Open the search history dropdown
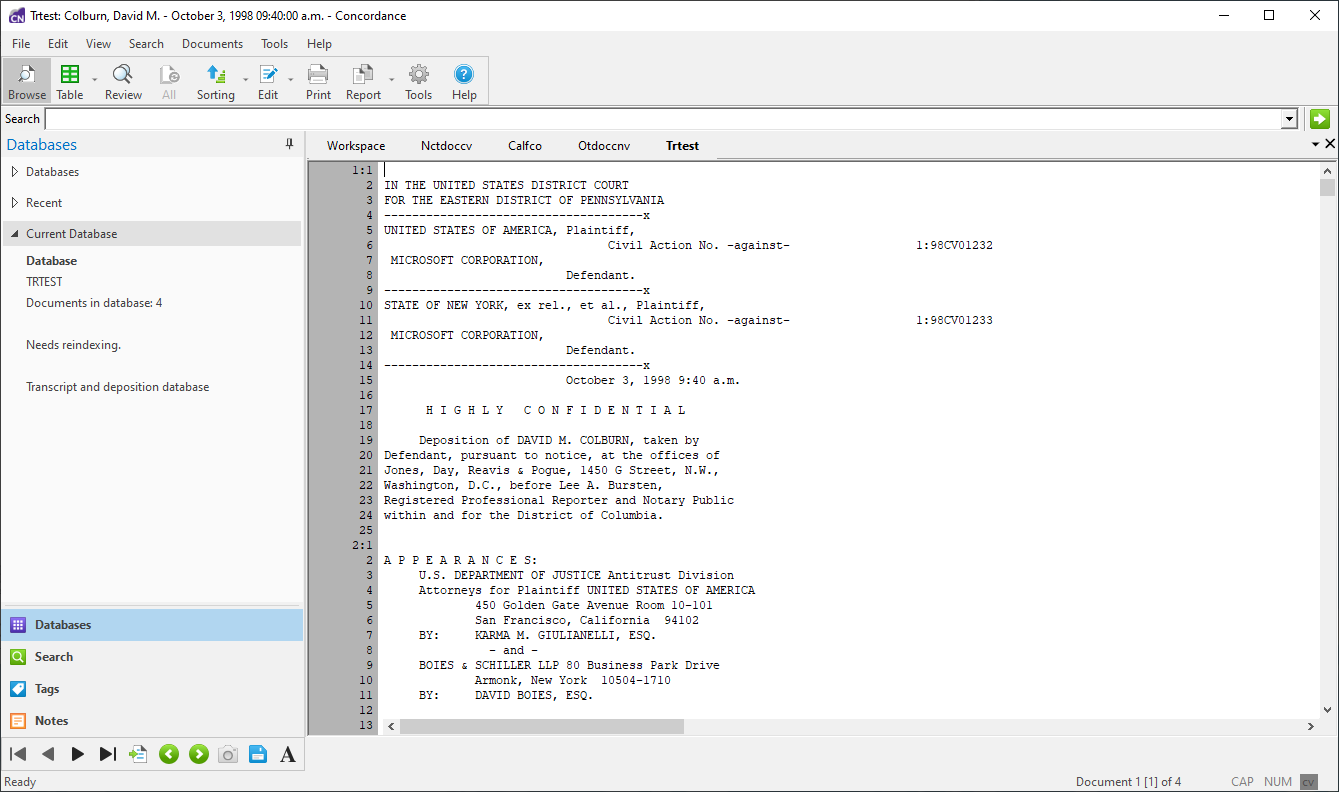The height and width of the screenshot is (792, 1339). pyautogui.click(x=1289, y=119)
